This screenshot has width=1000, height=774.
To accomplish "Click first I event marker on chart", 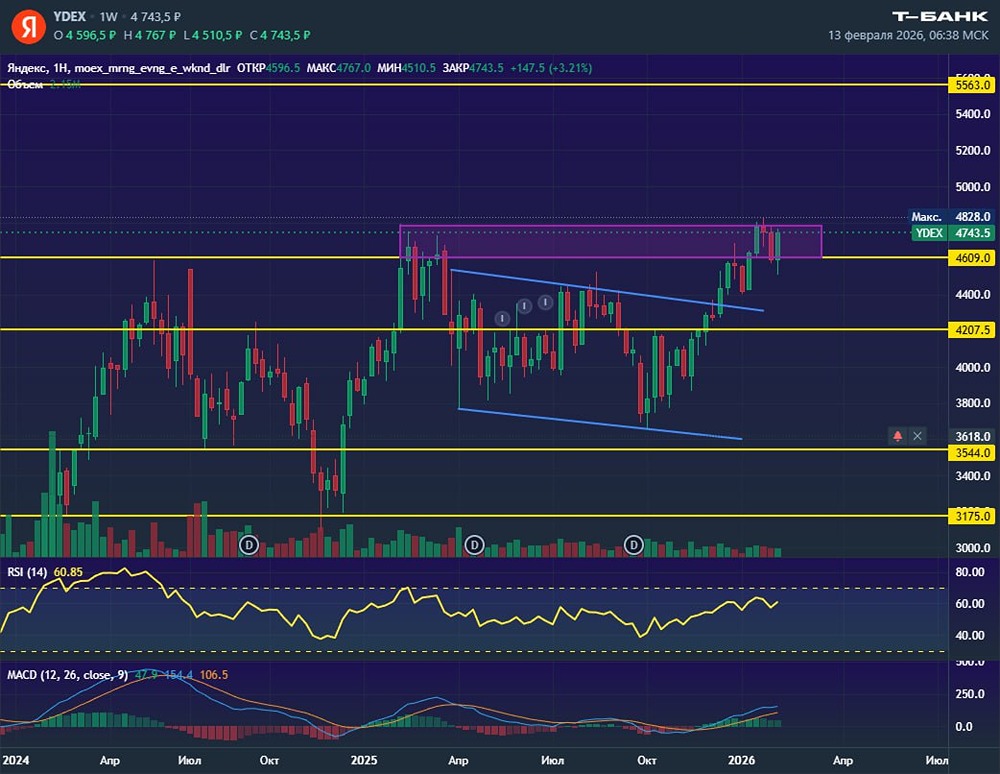I will click(x=502, y=318).
